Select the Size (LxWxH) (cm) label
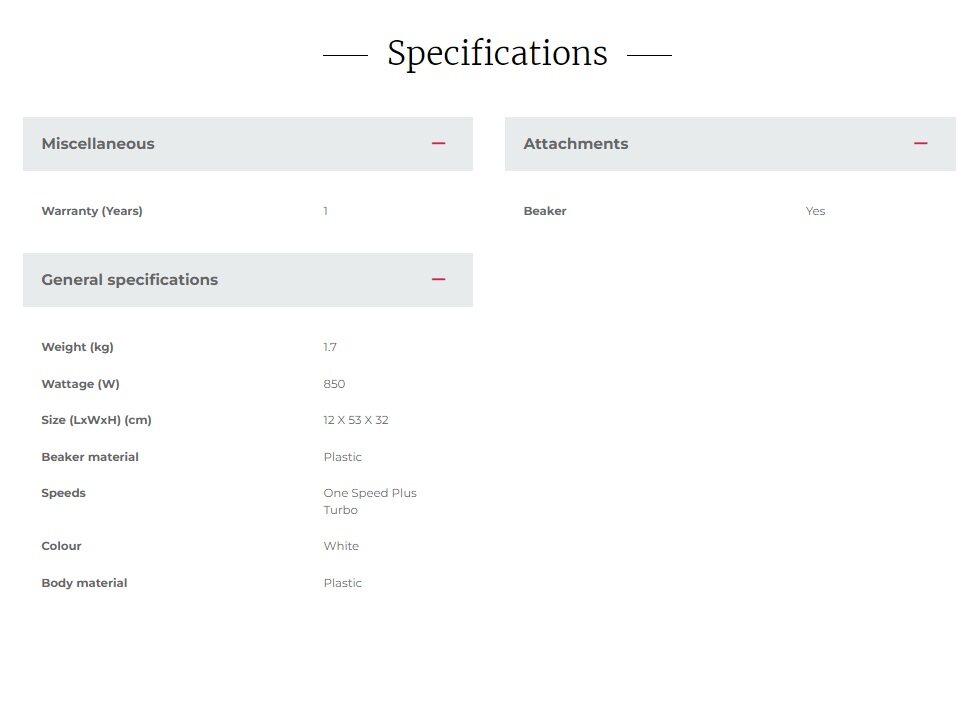 click(x=96, y=420)
